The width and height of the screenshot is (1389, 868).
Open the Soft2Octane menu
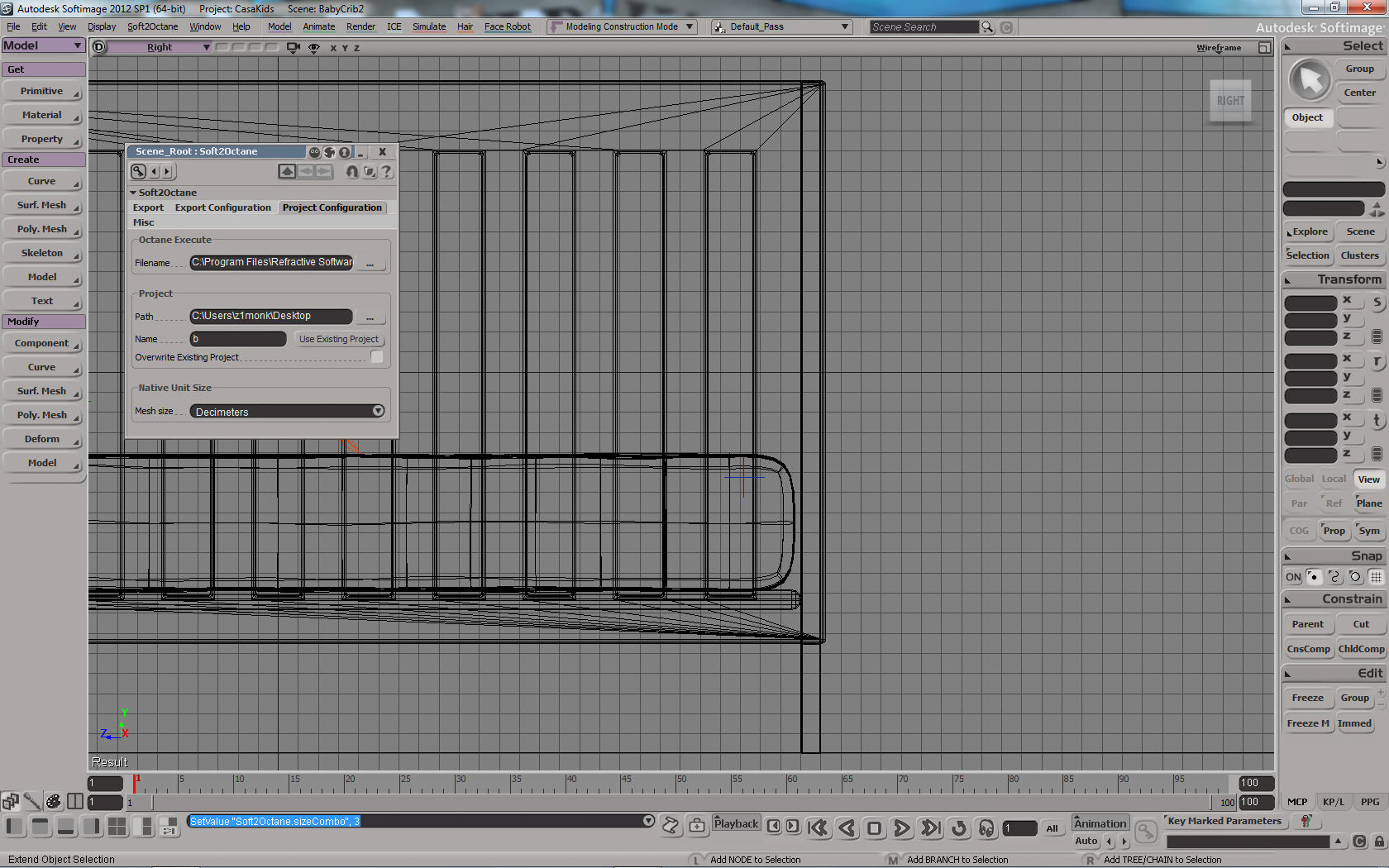tap(153, 27)
